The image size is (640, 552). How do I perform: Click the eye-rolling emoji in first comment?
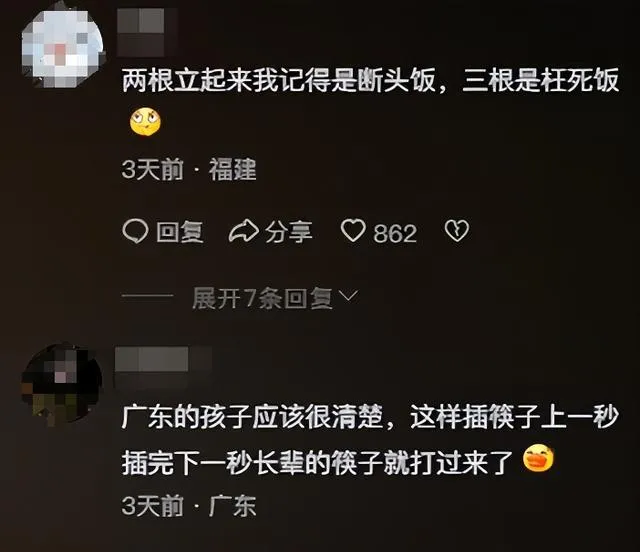tap(145, 122)
